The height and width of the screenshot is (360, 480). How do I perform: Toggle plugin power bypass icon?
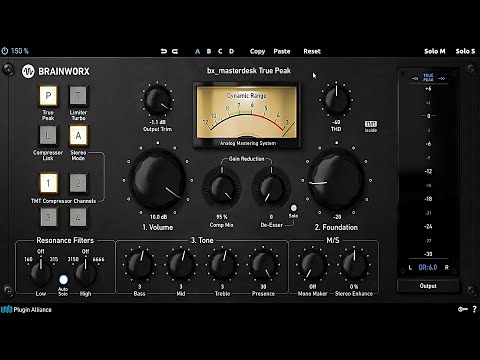5,51
